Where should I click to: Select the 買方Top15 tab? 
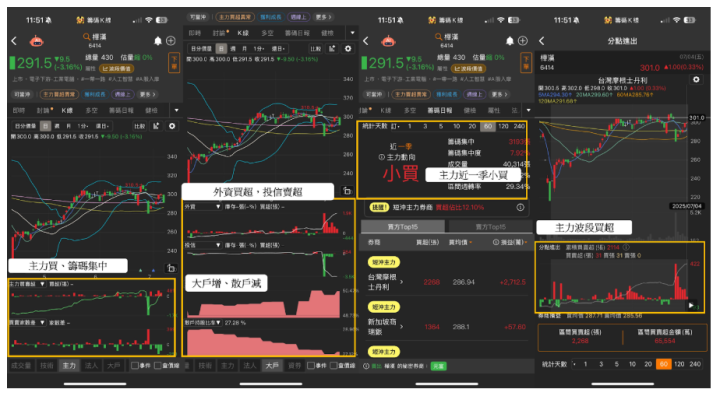(403, 226)
